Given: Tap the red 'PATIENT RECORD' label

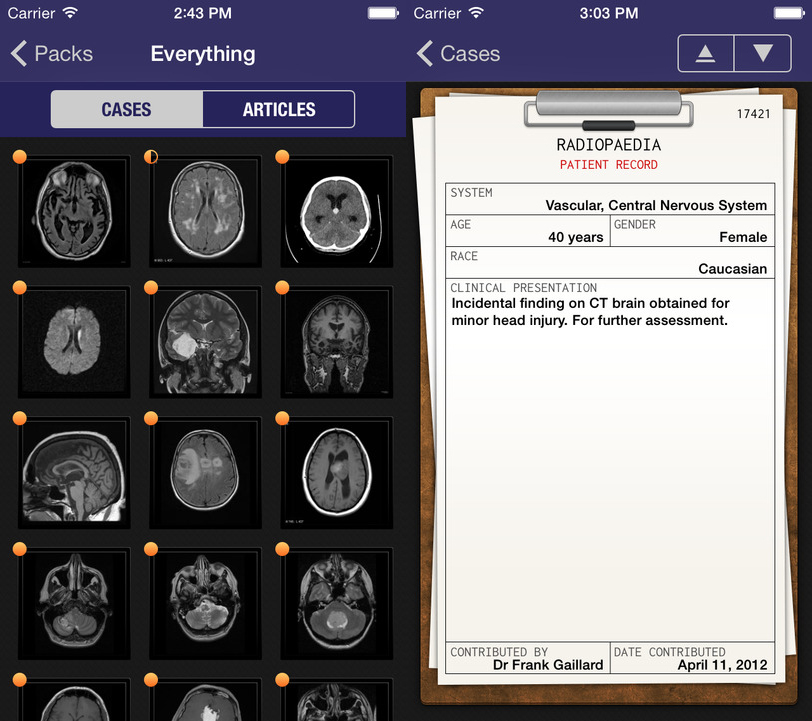Looking at the screenshot, I should 608,165.
